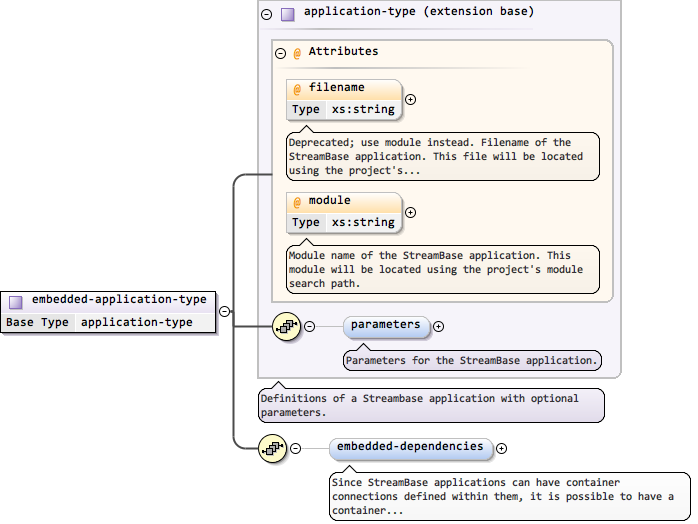Click the purple square icon of application-type
Image resolution: width=698 pixels, height=524 pixels.
pyautogui.click(x=288, y=14)
